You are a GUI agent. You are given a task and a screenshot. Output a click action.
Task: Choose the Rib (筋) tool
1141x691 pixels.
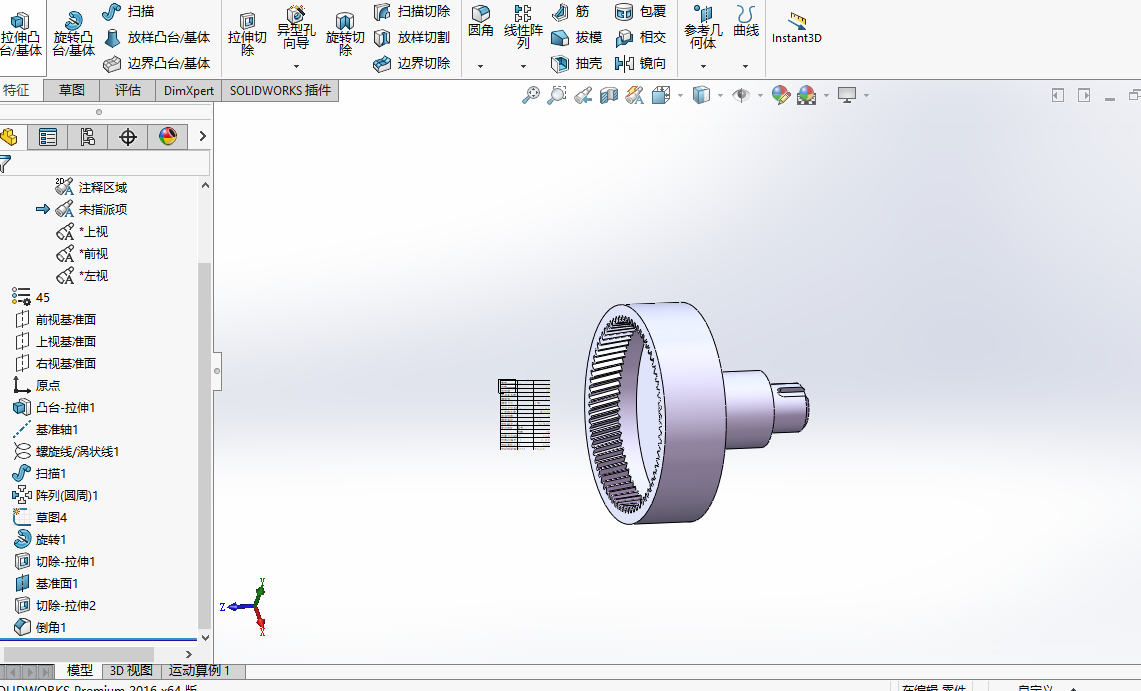pyautogui.click(x=570, y=12)
